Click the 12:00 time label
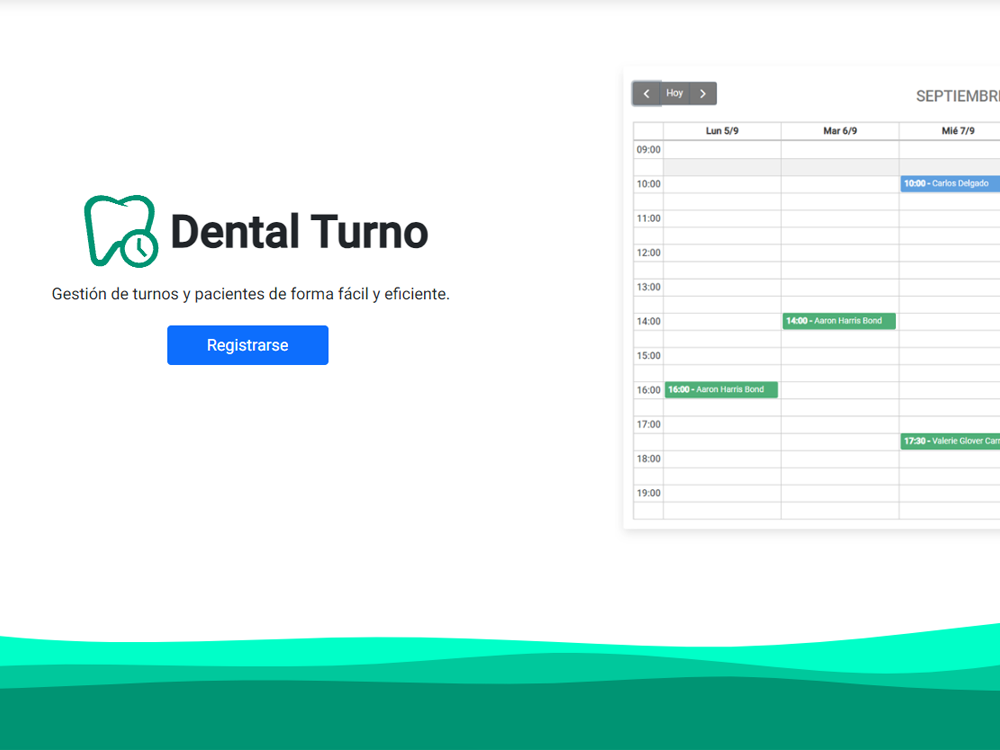Viewport: 1000px width, 750px height. click(x=649, y=253)
